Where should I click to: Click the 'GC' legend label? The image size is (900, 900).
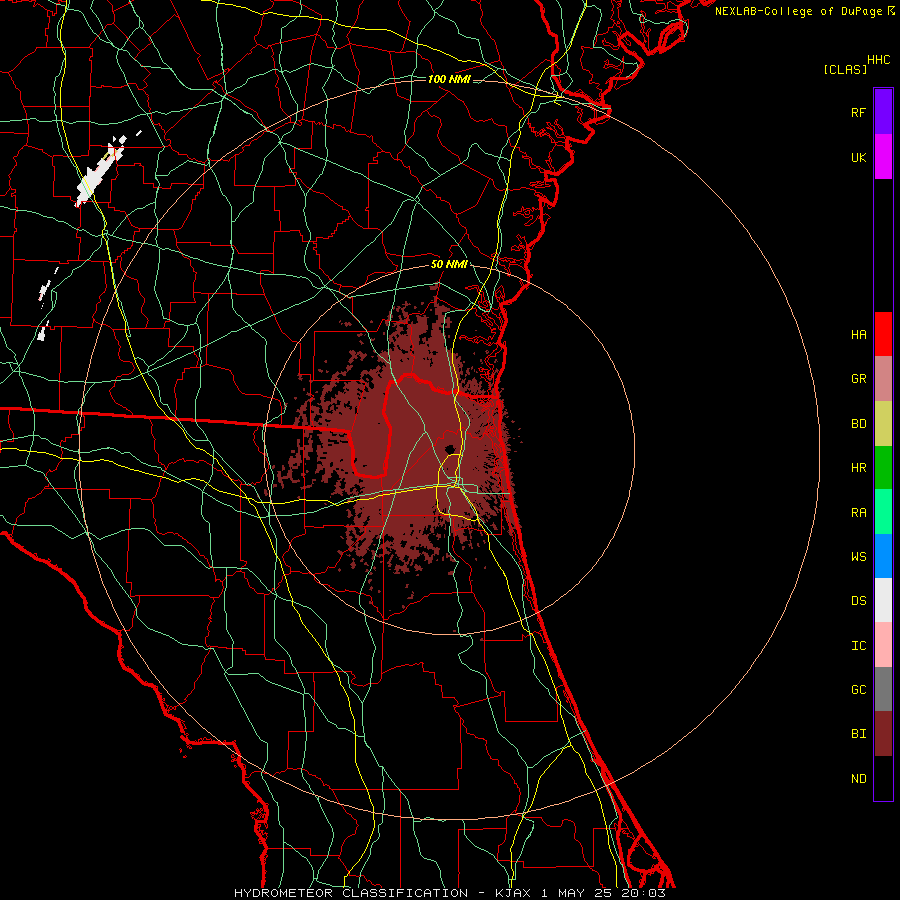pyautogui.click(x=858, y=689)
